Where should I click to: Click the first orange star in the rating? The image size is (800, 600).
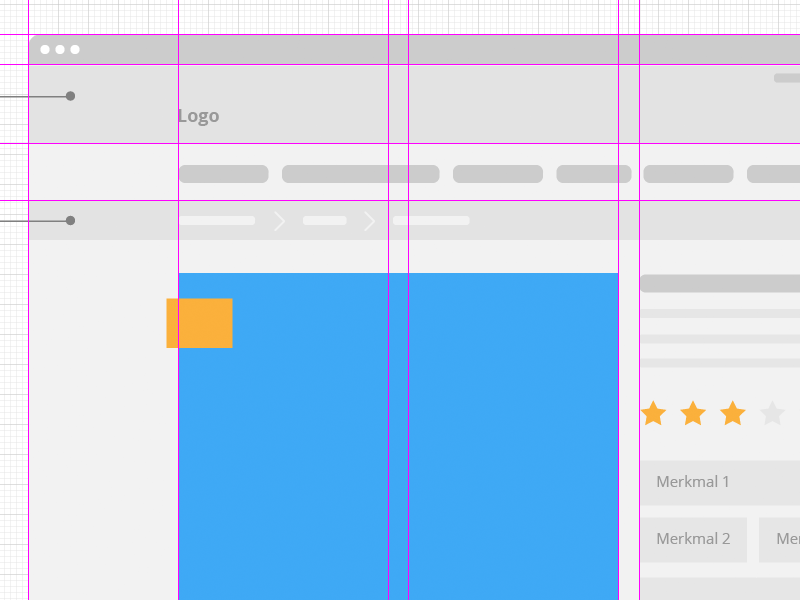point(655,413)
